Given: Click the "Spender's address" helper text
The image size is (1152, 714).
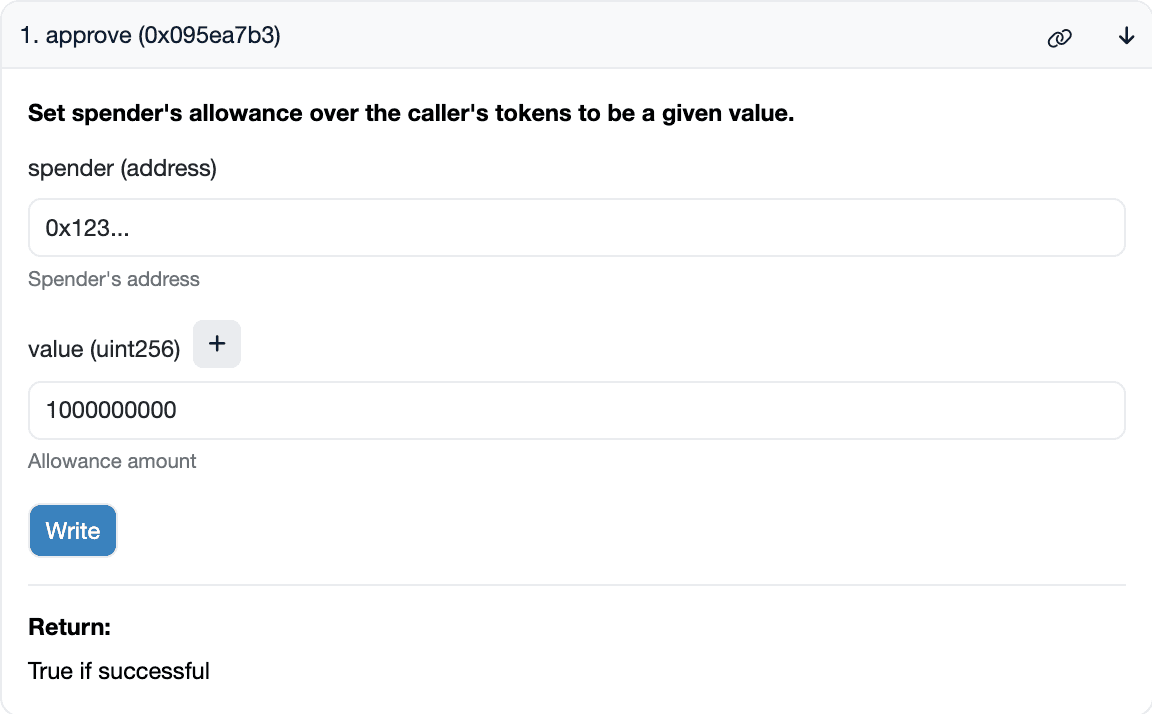Looking at the screenshot, I should 114,279.
